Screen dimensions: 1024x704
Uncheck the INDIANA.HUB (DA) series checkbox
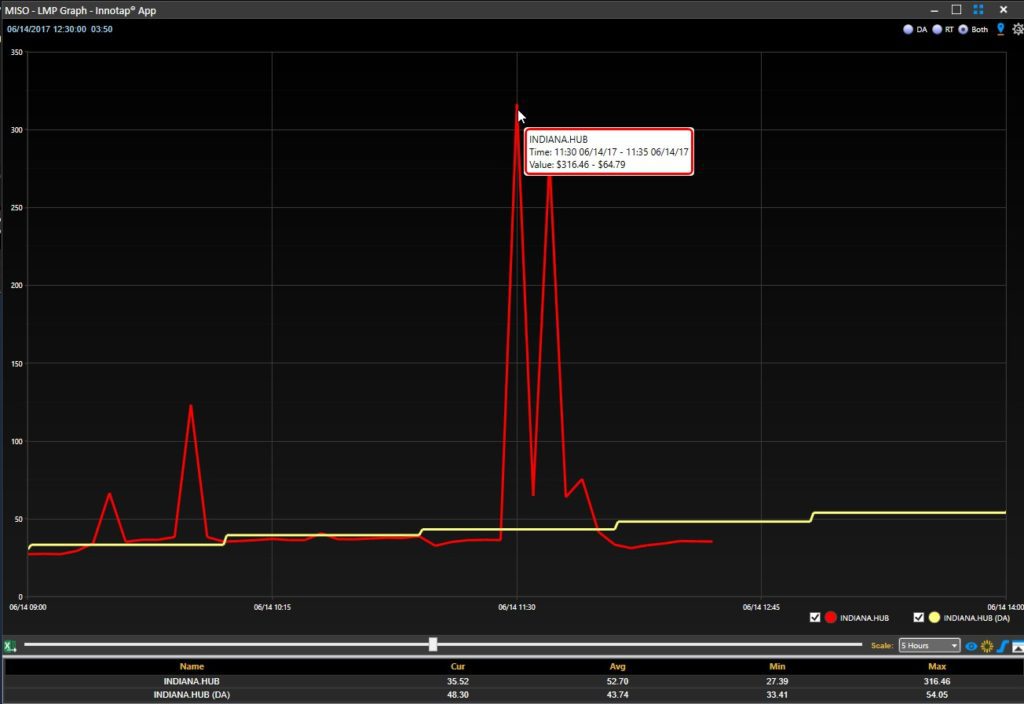[x=919, y=618]
